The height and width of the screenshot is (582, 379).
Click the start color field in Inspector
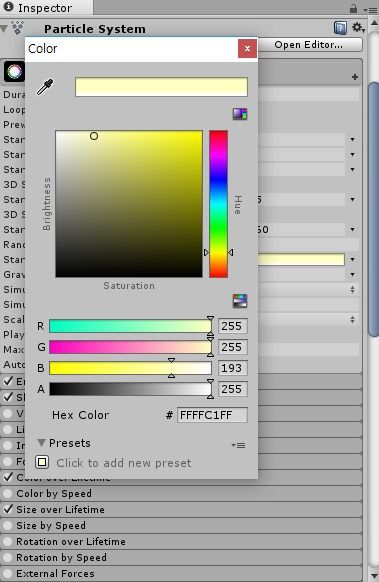pos(301,259)
